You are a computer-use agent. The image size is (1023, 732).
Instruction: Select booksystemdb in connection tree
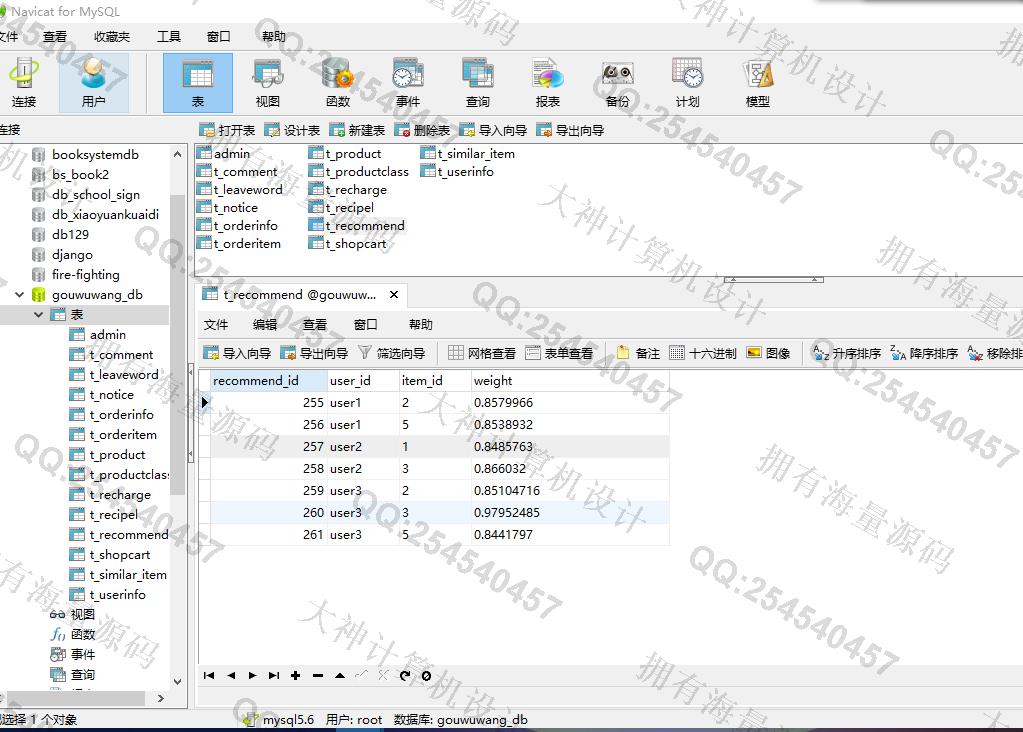coord(95,155)
